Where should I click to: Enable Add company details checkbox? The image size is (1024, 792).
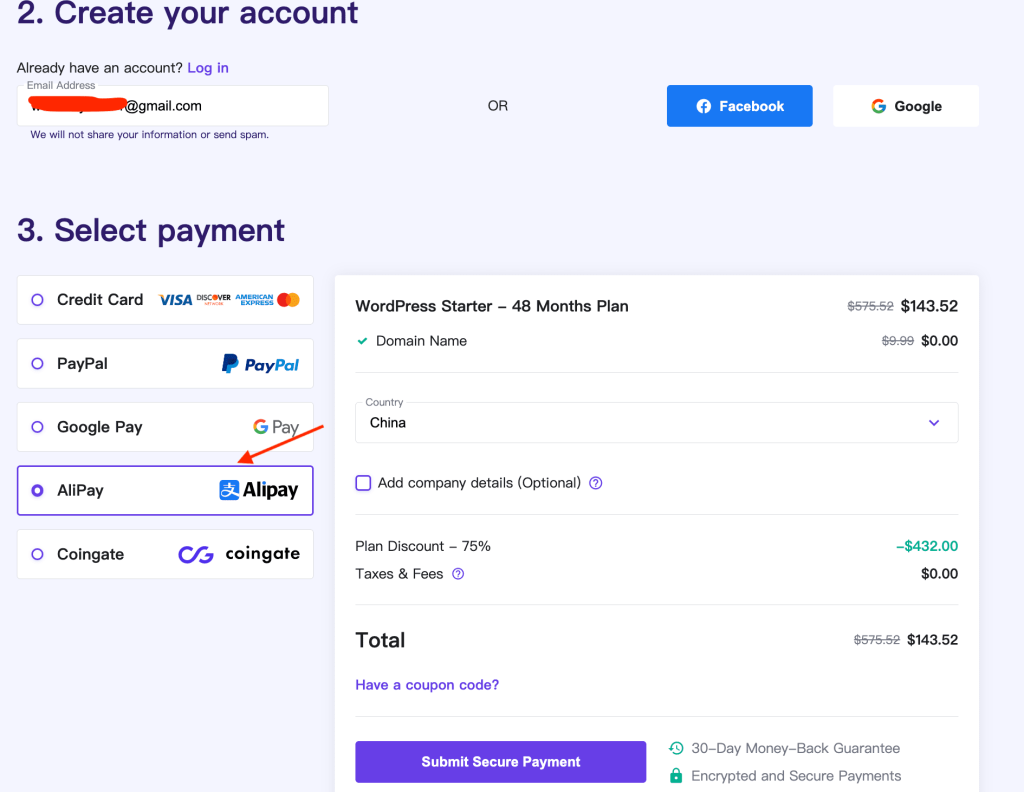click(x=363, y=483)
